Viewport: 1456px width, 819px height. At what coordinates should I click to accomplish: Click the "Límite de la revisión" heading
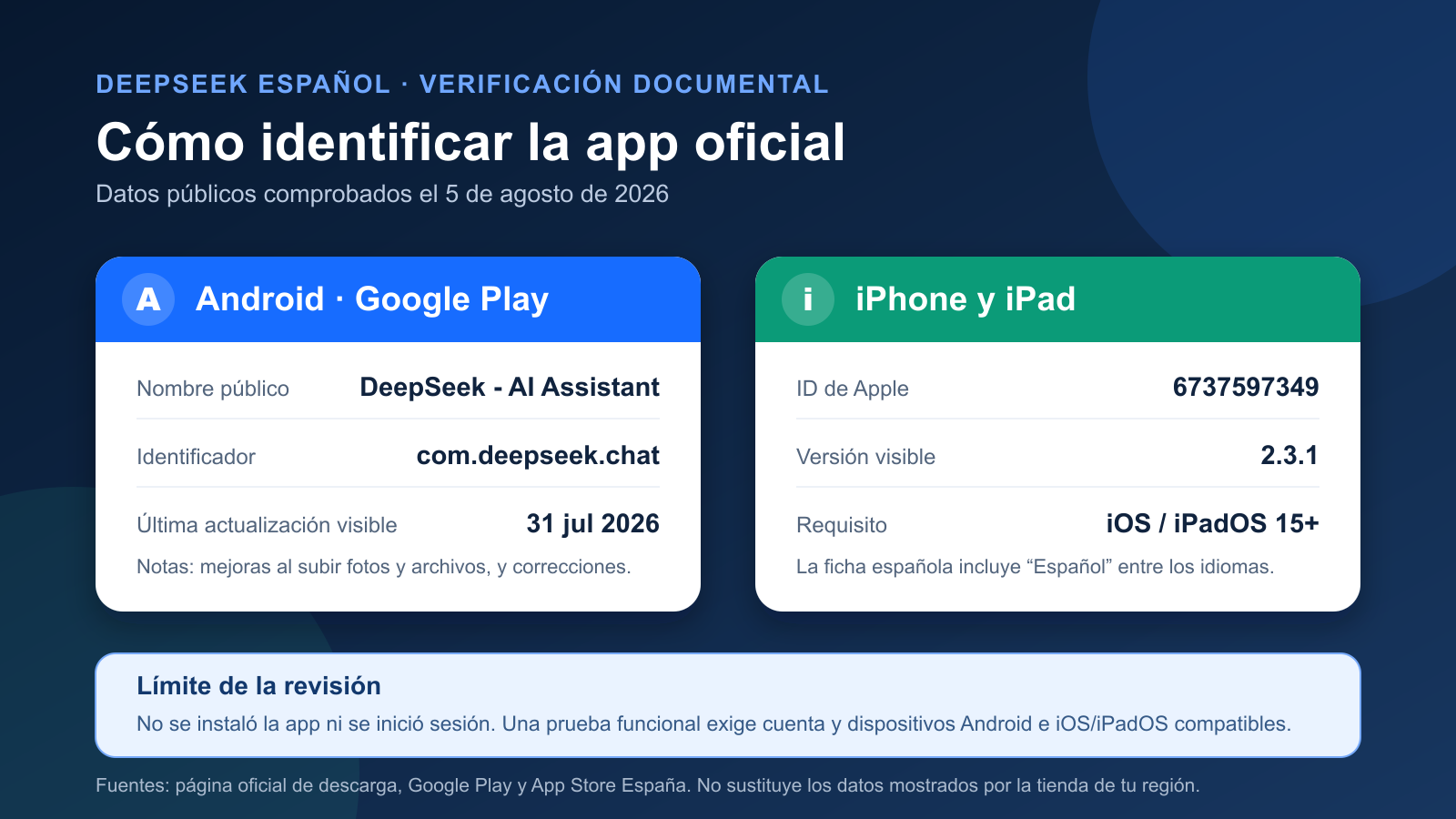coord(258,686)
